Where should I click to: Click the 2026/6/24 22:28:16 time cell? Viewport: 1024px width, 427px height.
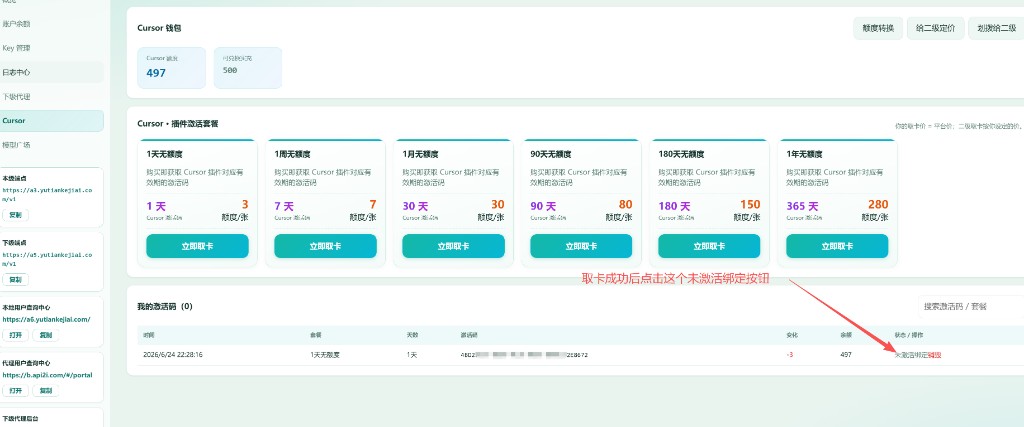click(172, 355)
